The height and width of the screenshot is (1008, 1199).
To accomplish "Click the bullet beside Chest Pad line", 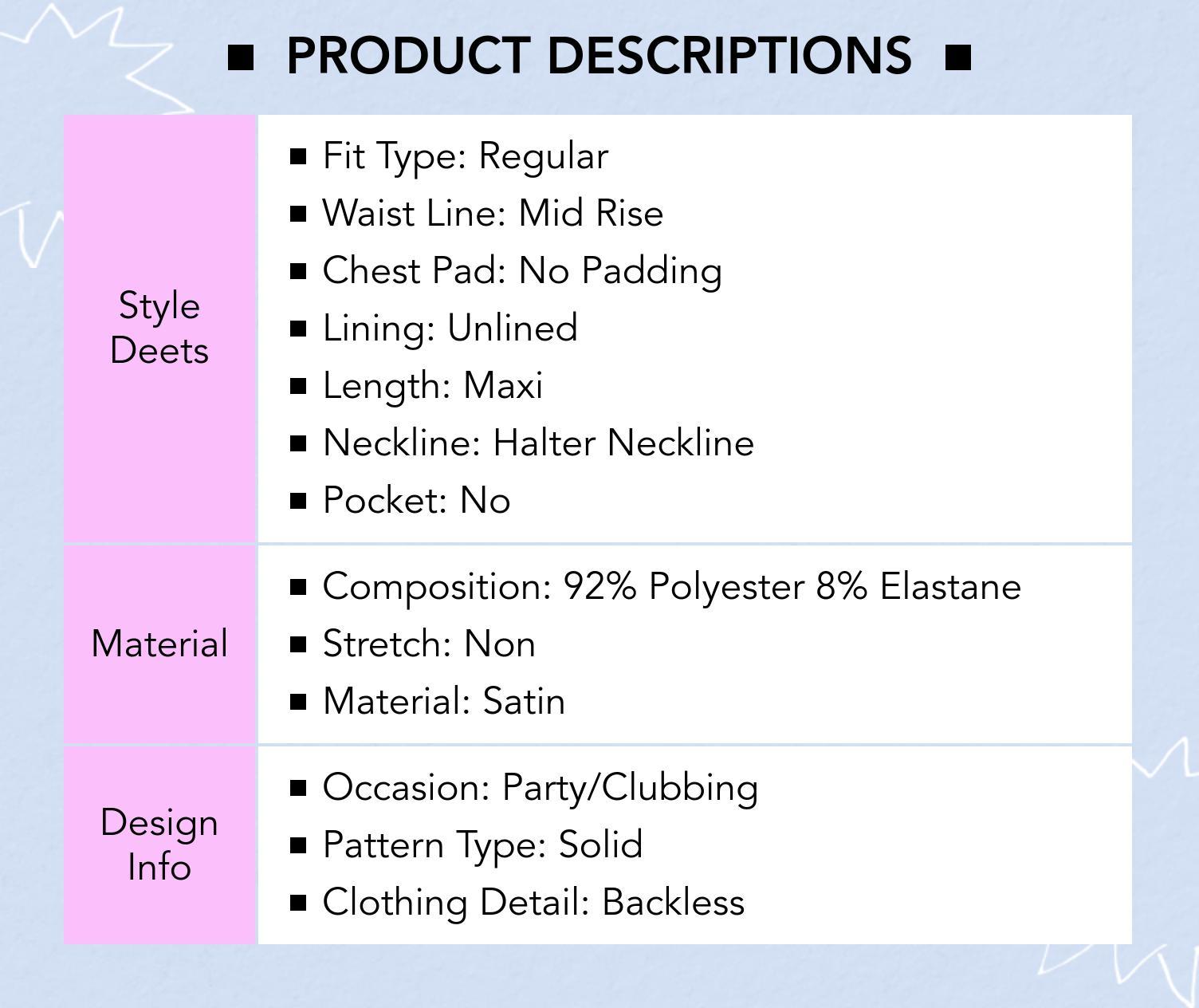I will pos(299,271).
